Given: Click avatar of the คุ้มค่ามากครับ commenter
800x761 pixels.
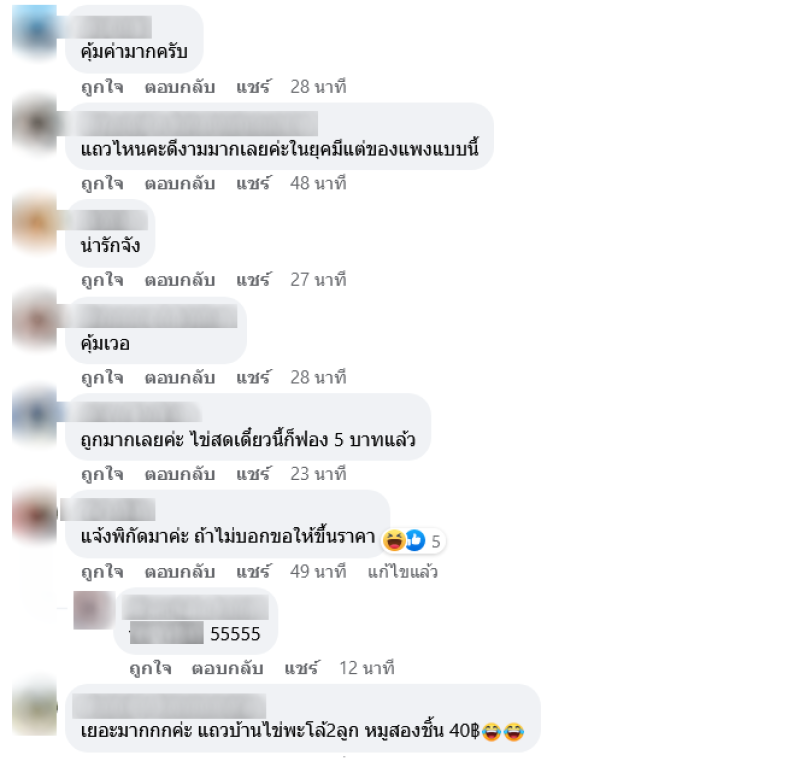Looking at the screenshot, I should tap(35, 33).
